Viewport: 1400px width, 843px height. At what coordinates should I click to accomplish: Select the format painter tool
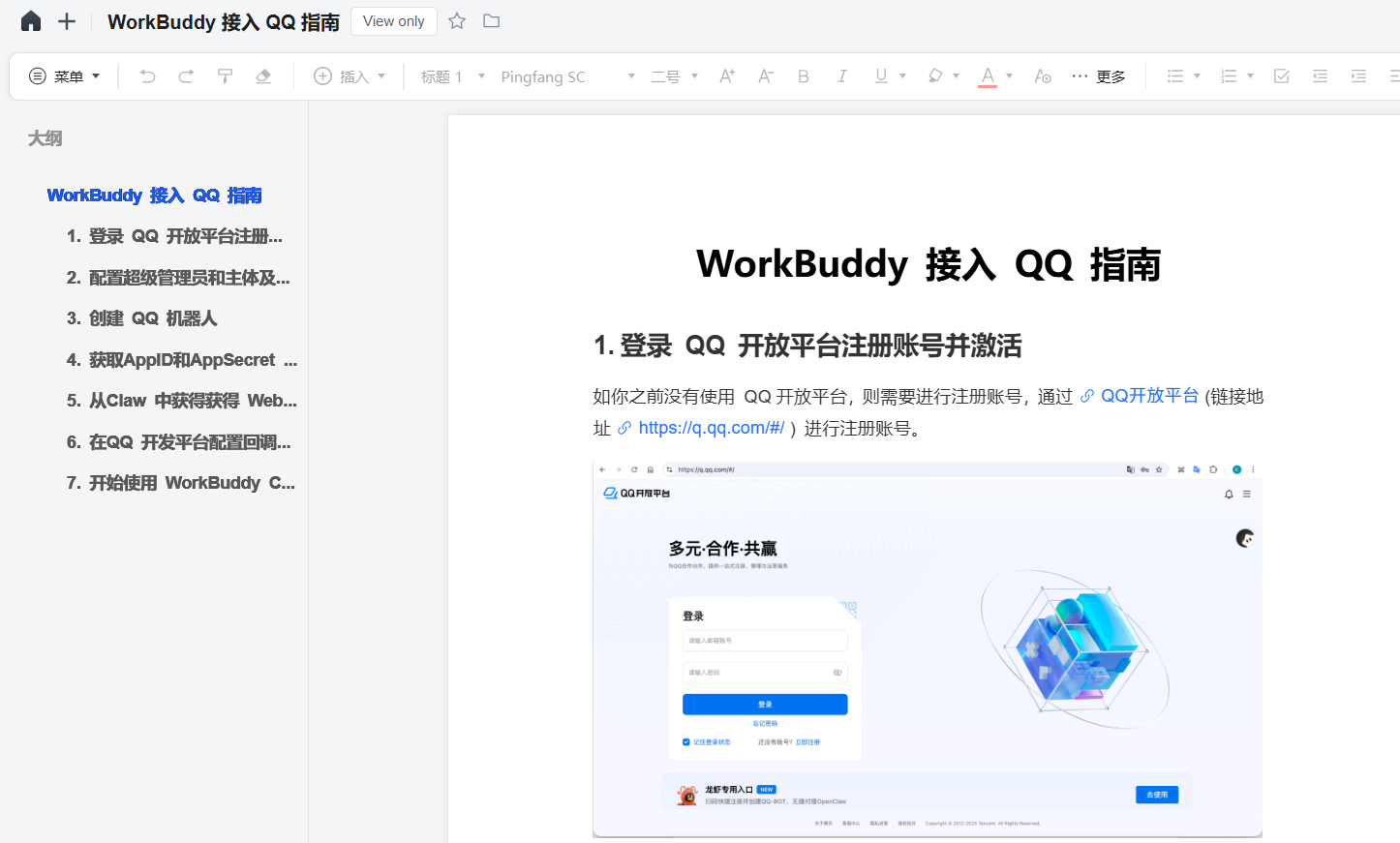tap(225, 76)
